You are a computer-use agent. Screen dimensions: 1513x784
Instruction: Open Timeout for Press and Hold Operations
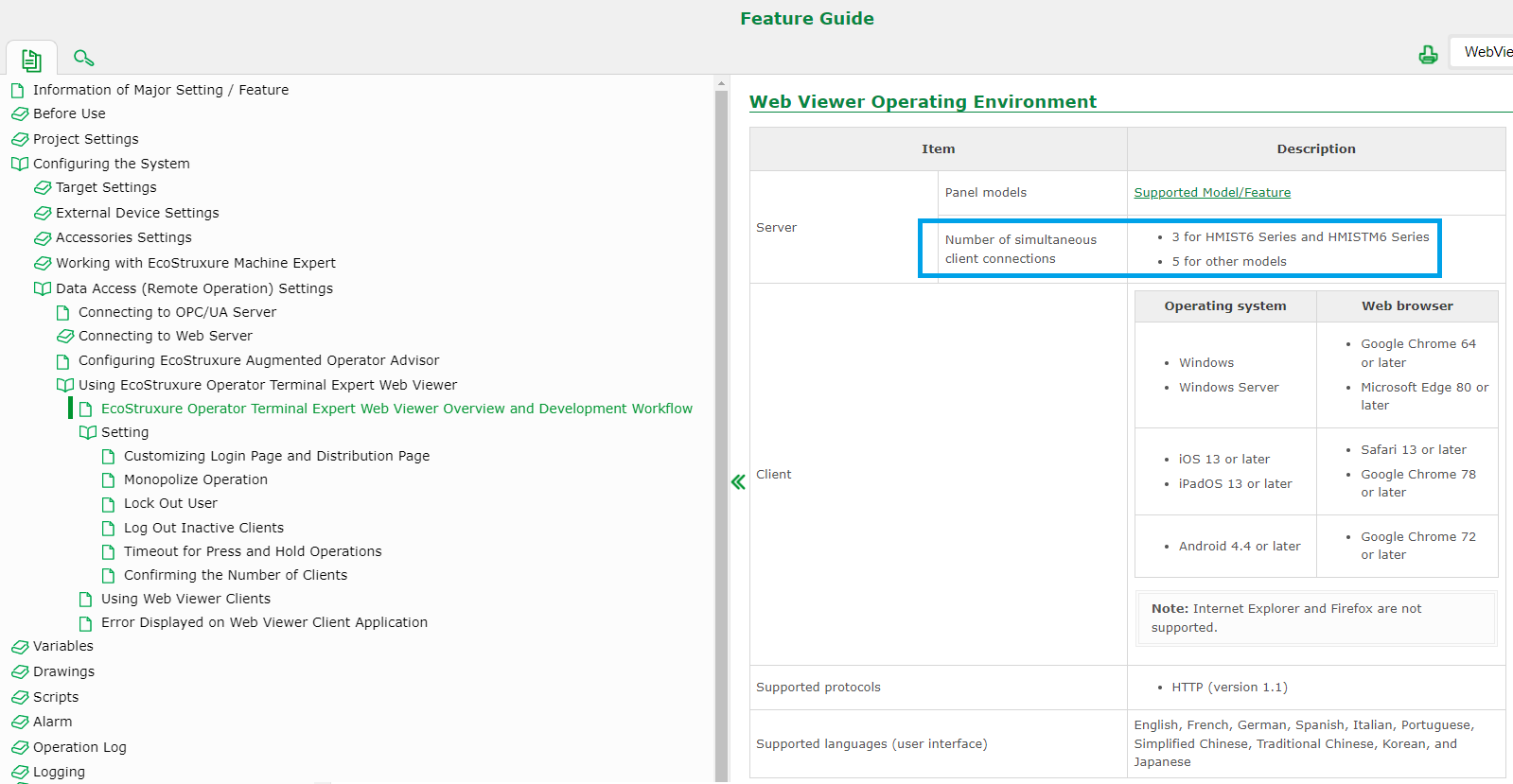[253, 551]
